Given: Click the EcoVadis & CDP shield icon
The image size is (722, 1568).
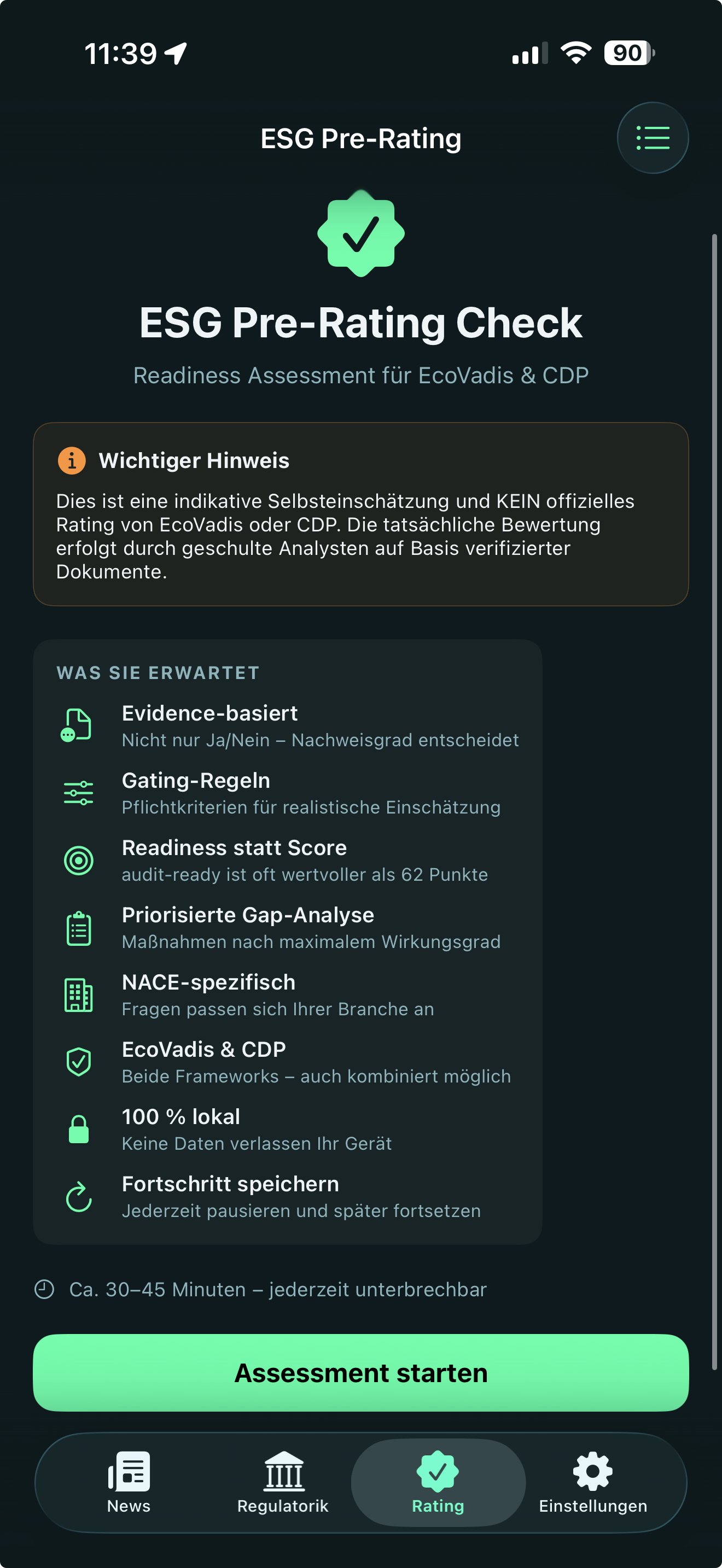Looking at the screenshot, I should 78,1062.
